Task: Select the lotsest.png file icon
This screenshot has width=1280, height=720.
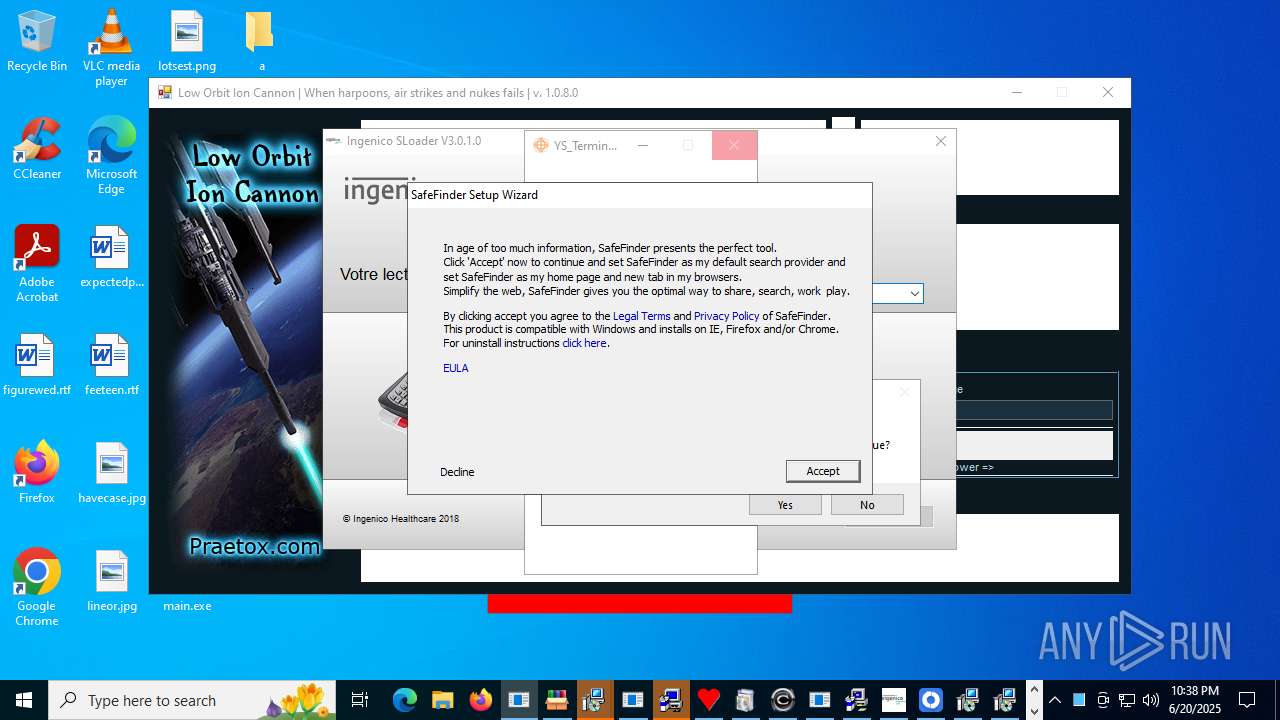Action: pyautogui.click(x=187, y=41)
